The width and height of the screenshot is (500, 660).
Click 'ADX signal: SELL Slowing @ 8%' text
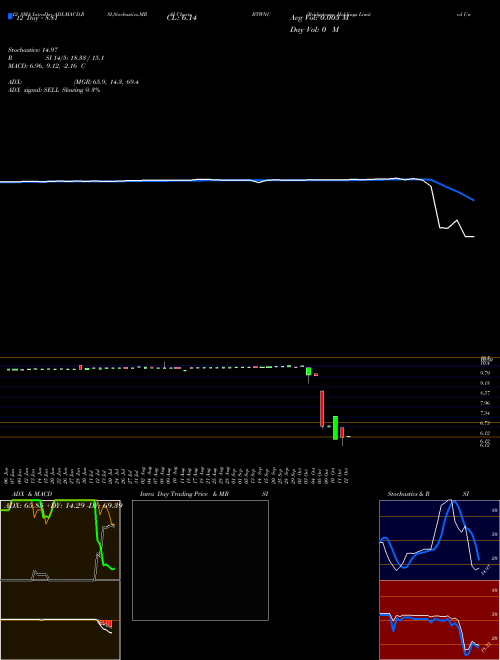pos(54,90)
